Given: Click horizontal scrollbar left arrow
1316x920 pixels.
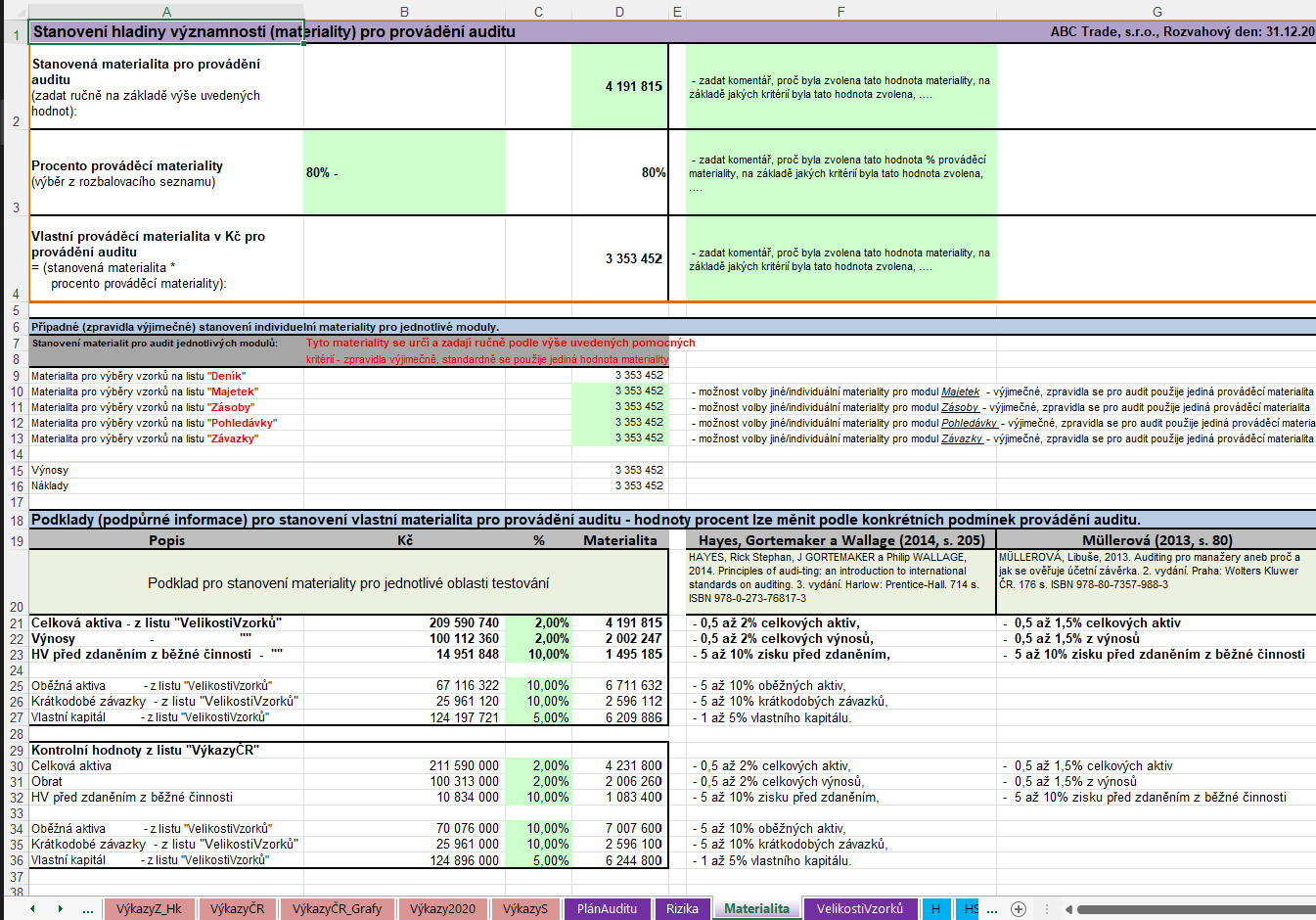Looking at the screenshot, I should [x=1068, y=909].
